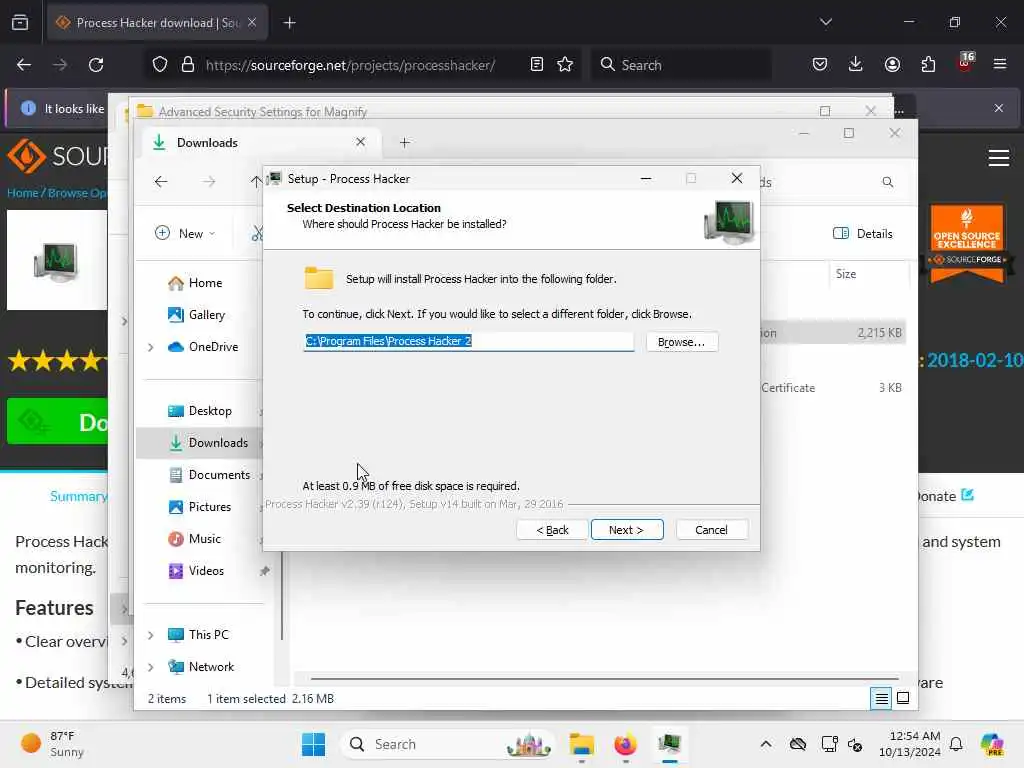Open the weather widget on taskbar
The image size is (1024, 768).
52,744
